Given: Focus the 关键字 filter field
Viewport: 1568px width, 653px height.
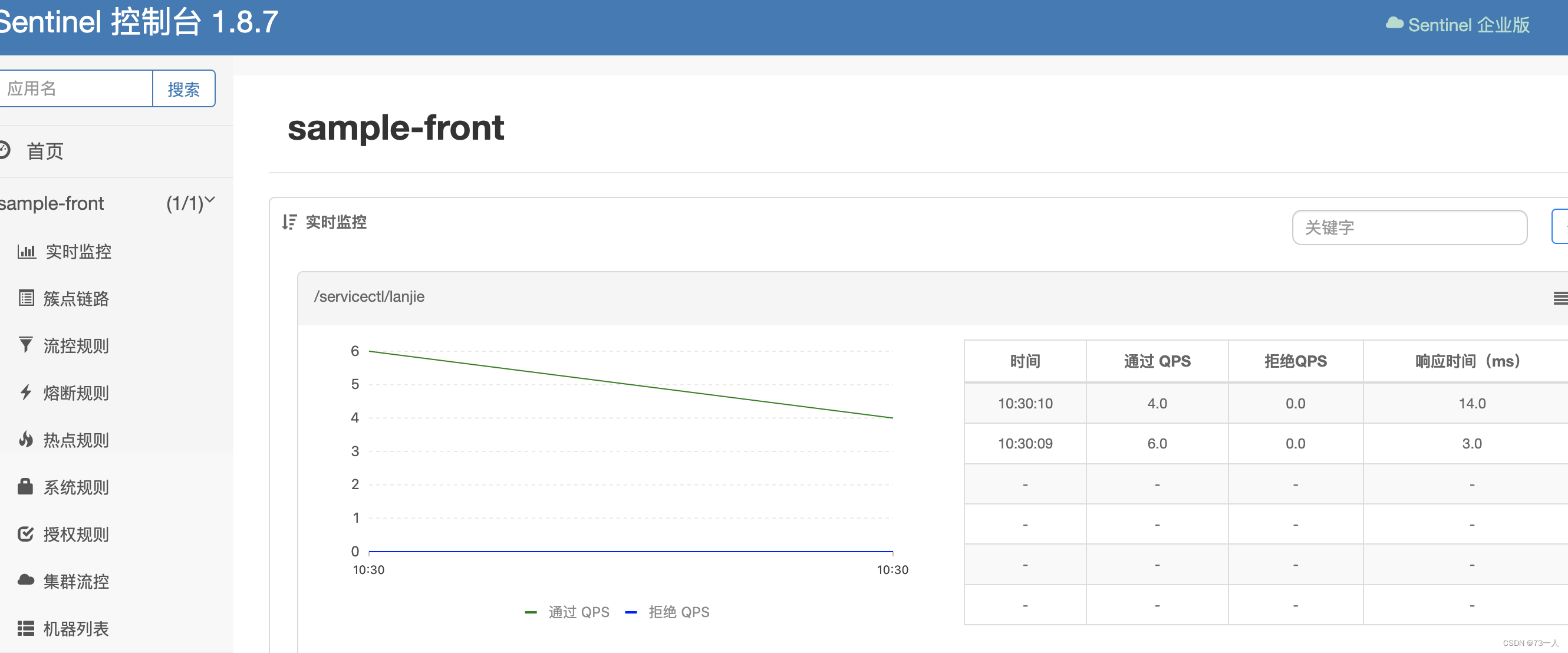Looking at the screenshot, I should pyautogui.click(x=1409, y=227).
